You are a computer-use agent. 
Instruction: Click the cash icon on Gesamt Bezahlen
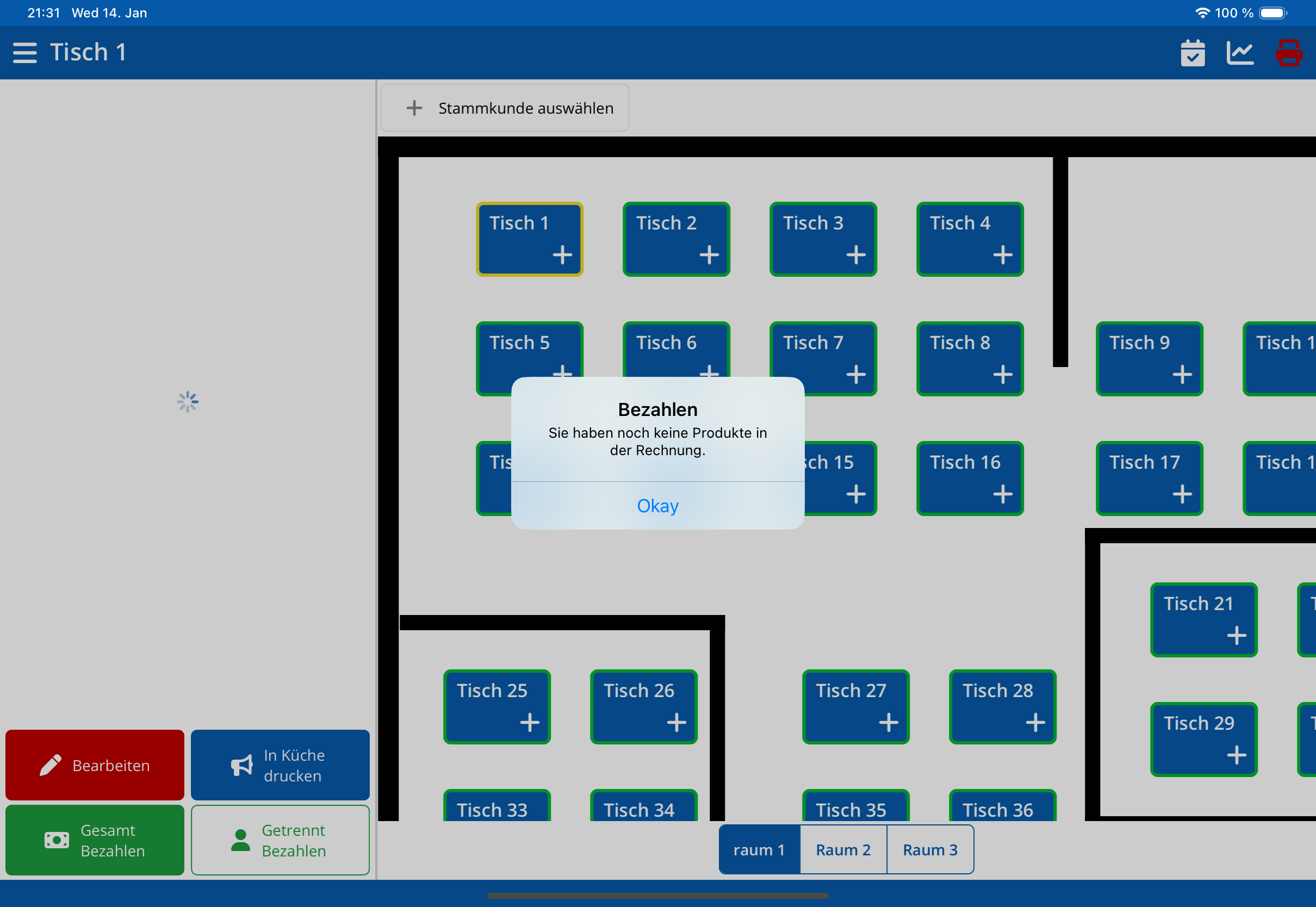57,840
